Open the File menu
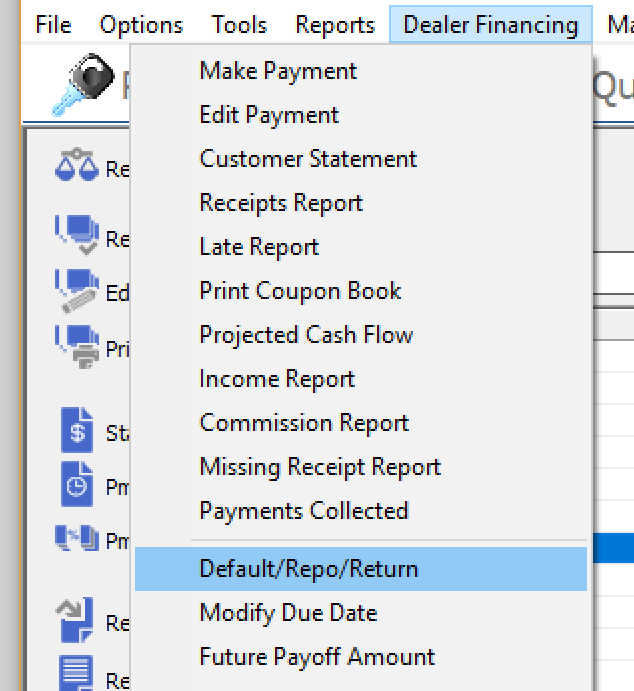Viewport: 634px width, 691px height. (53, 25)
